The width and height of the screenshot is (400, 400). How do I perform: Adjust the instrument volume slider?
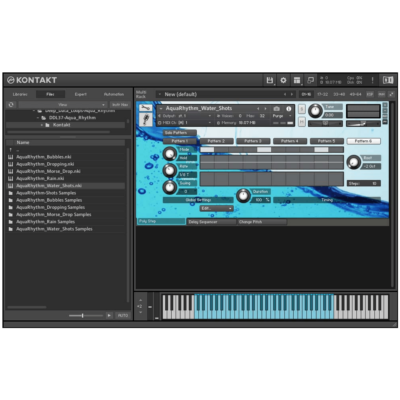click(363, 124)
